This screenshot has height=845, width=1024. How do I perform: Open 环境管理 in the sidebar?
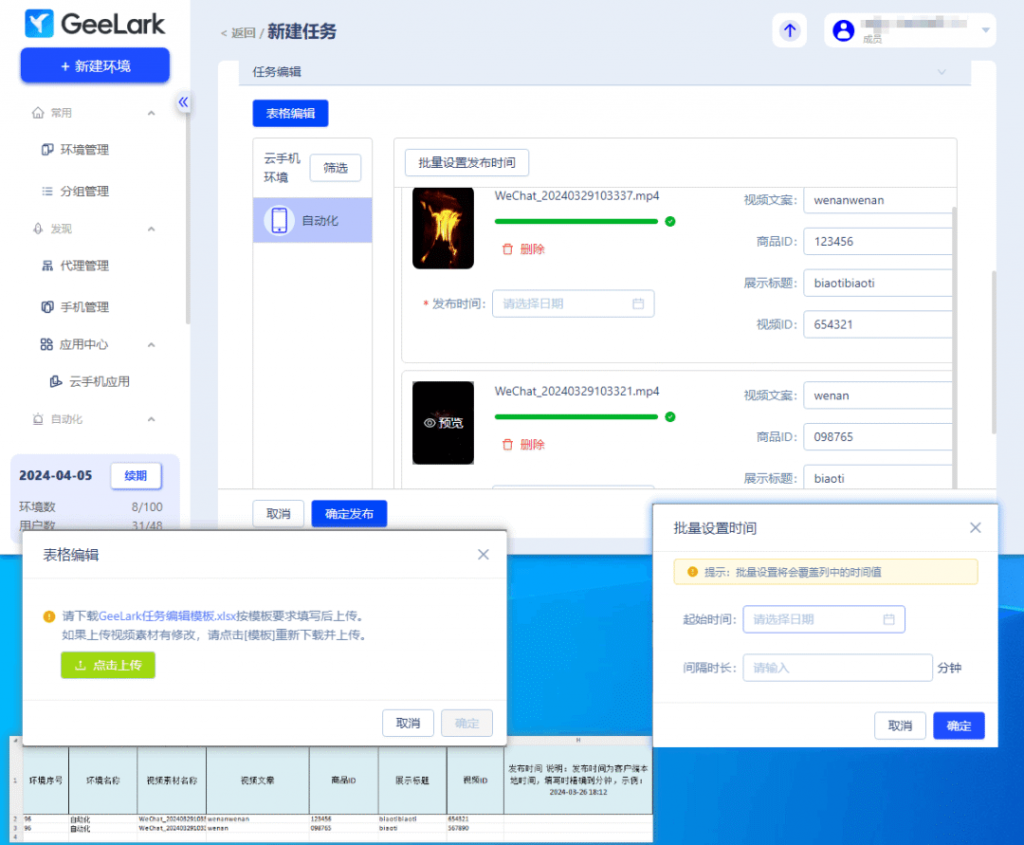click(x=84, y=150)
